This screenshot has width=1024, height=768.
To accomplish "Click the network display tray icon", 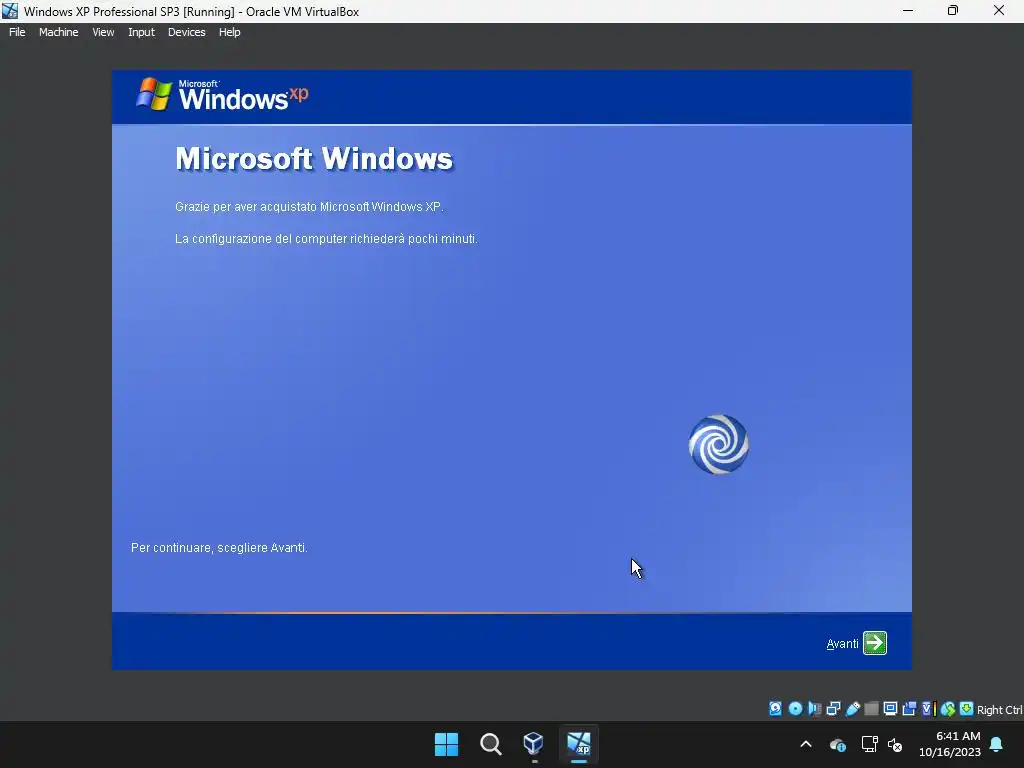I will pos(869,744).
